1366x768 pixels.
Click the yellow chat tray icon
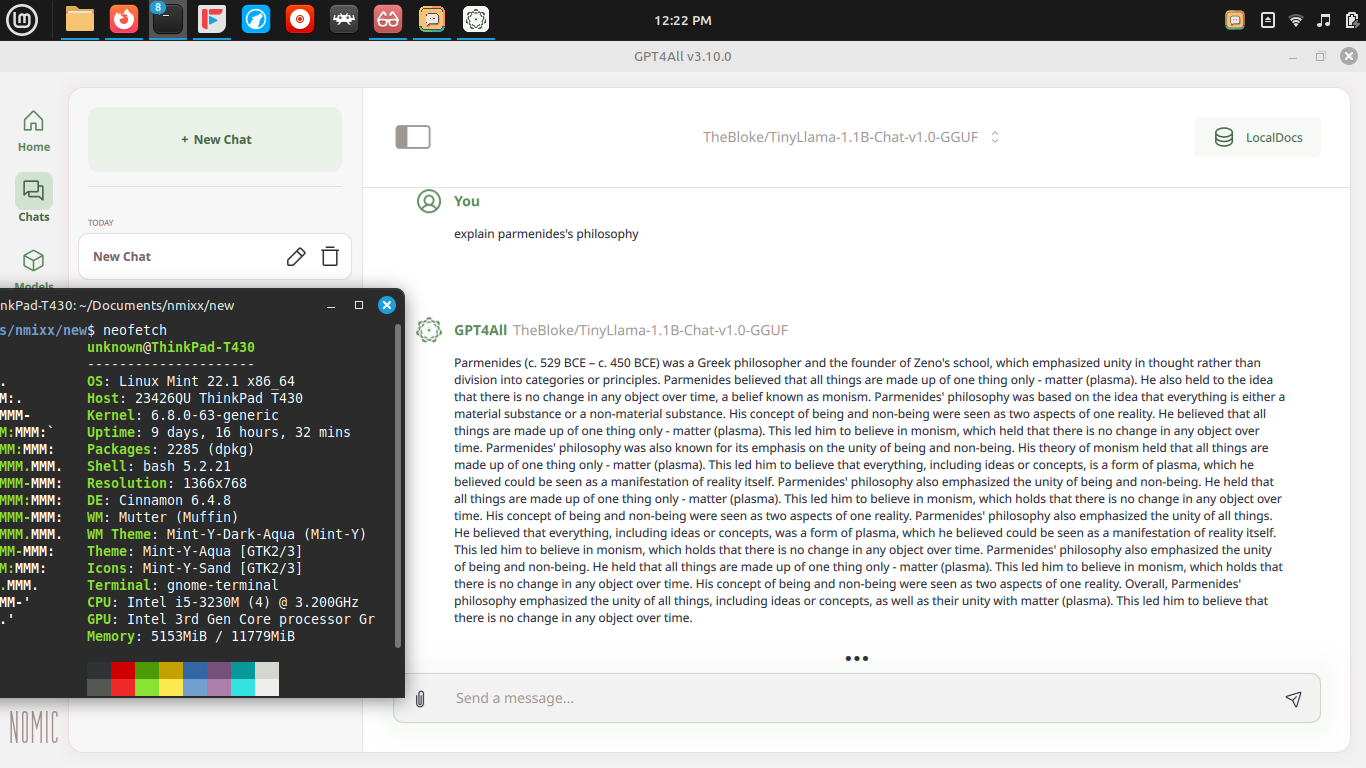pos(1236,20)
